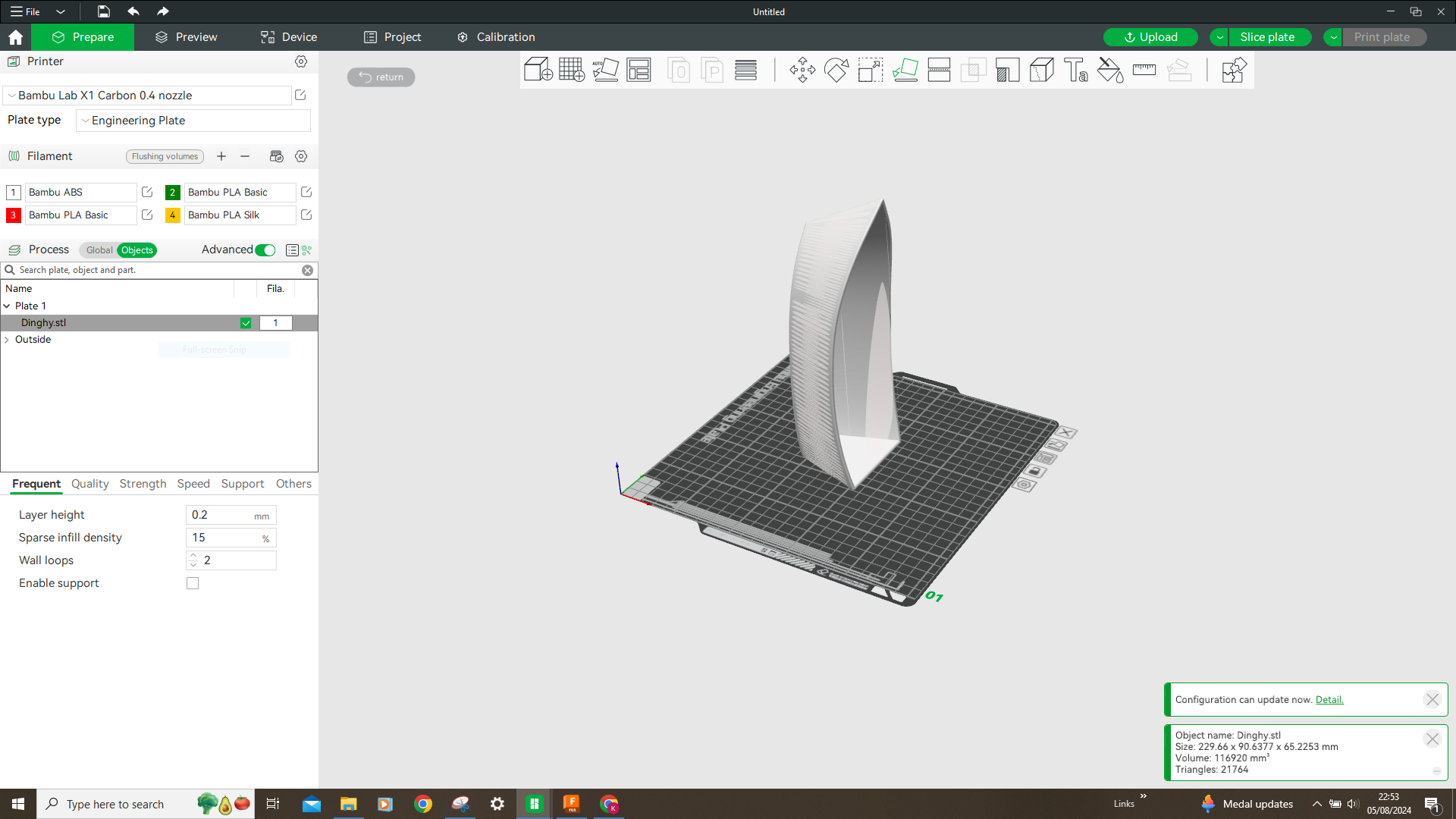Open the configuration update Detail link

[x=1329, y=700]
